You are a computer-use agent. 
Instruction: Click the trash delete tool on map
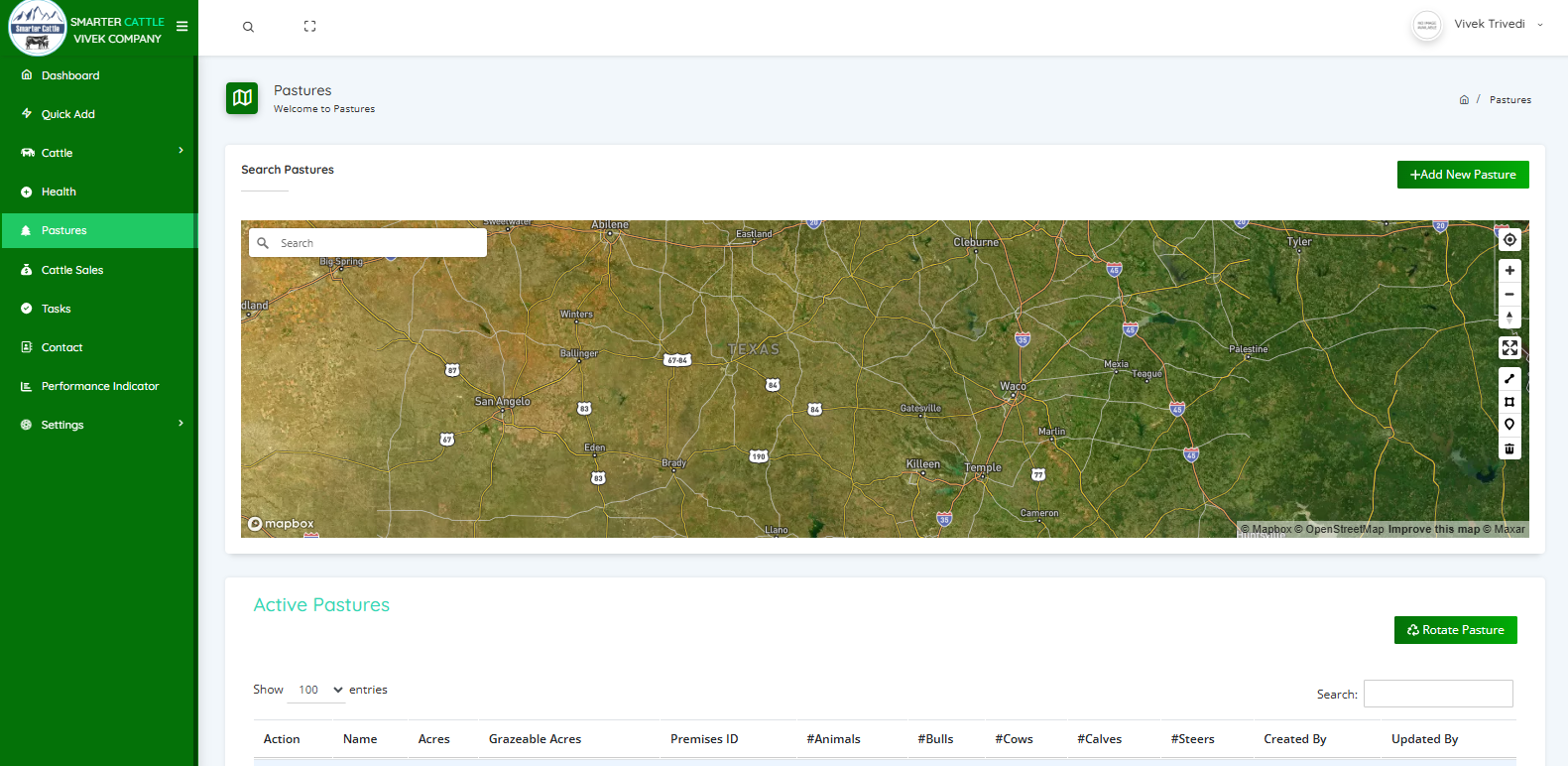tap(1509, 448)
